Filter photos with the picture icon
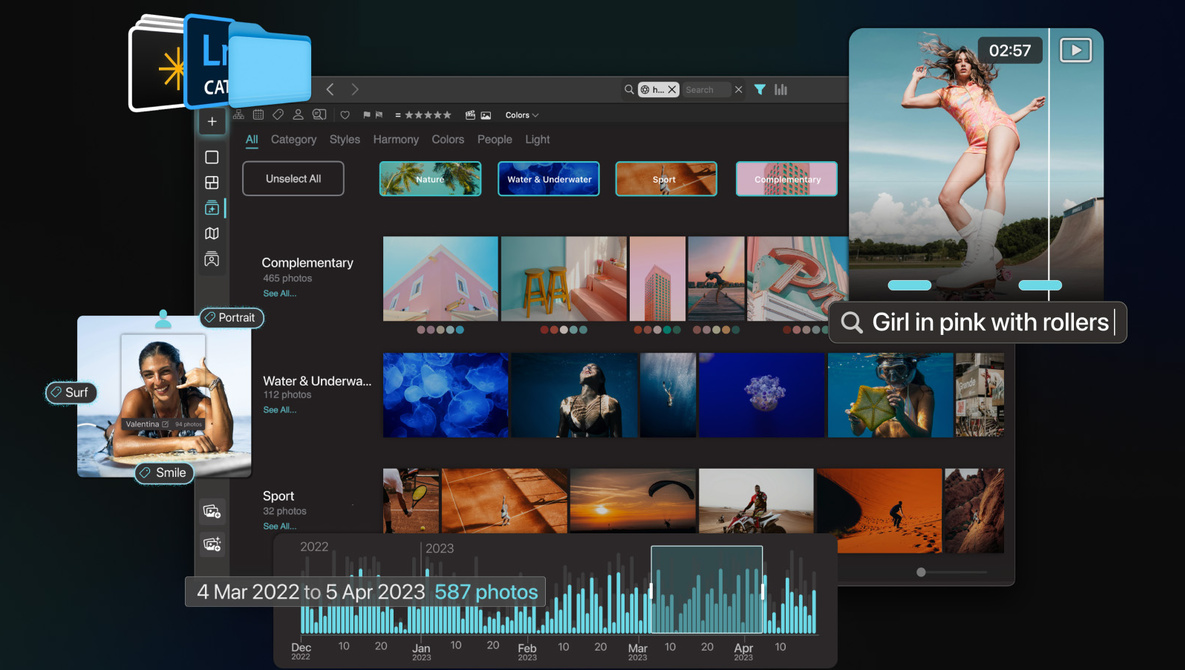 [x=486, y=115]
